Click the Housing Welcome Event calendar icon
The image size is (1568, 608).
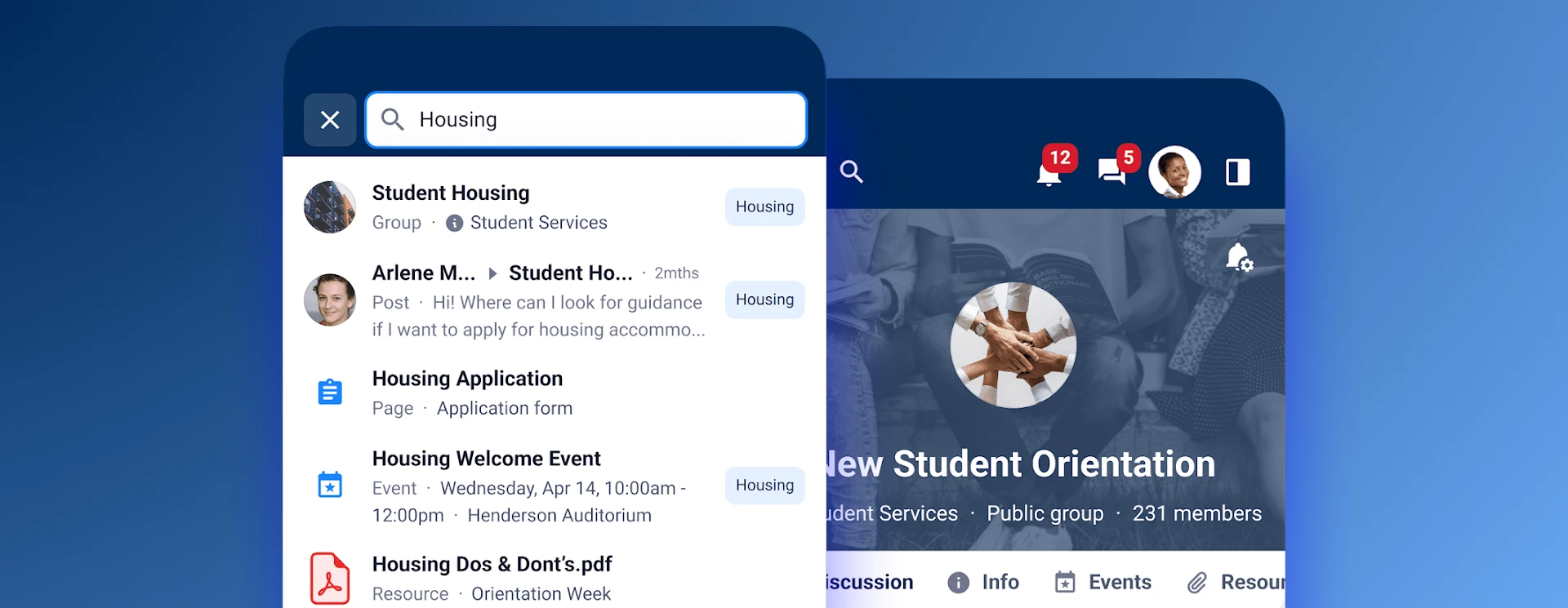pyautogui.click(x=330, y=485)
